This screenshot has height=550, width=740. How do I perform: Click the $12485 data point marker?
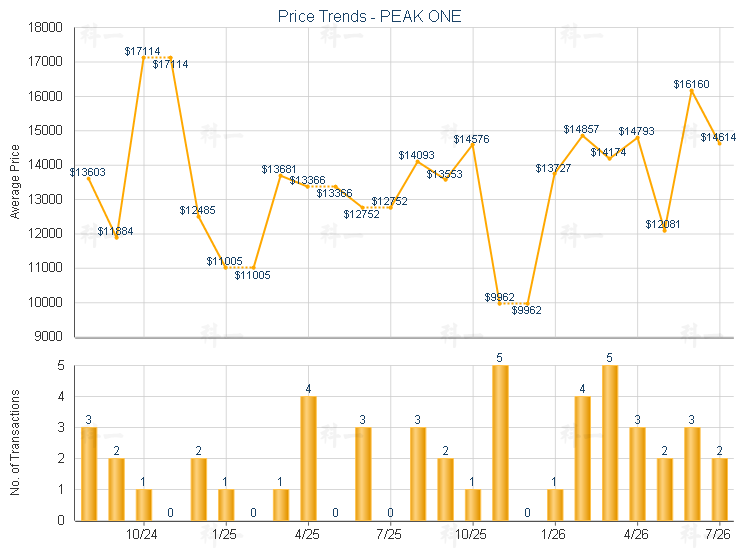tap(198, 217)
